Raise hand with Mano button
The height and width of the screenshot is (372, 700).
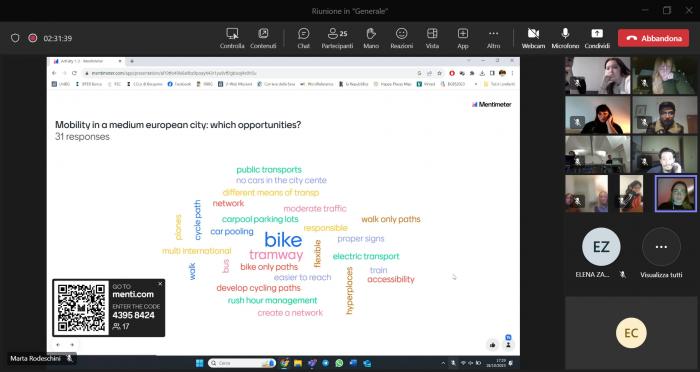[x=371, y=38]
